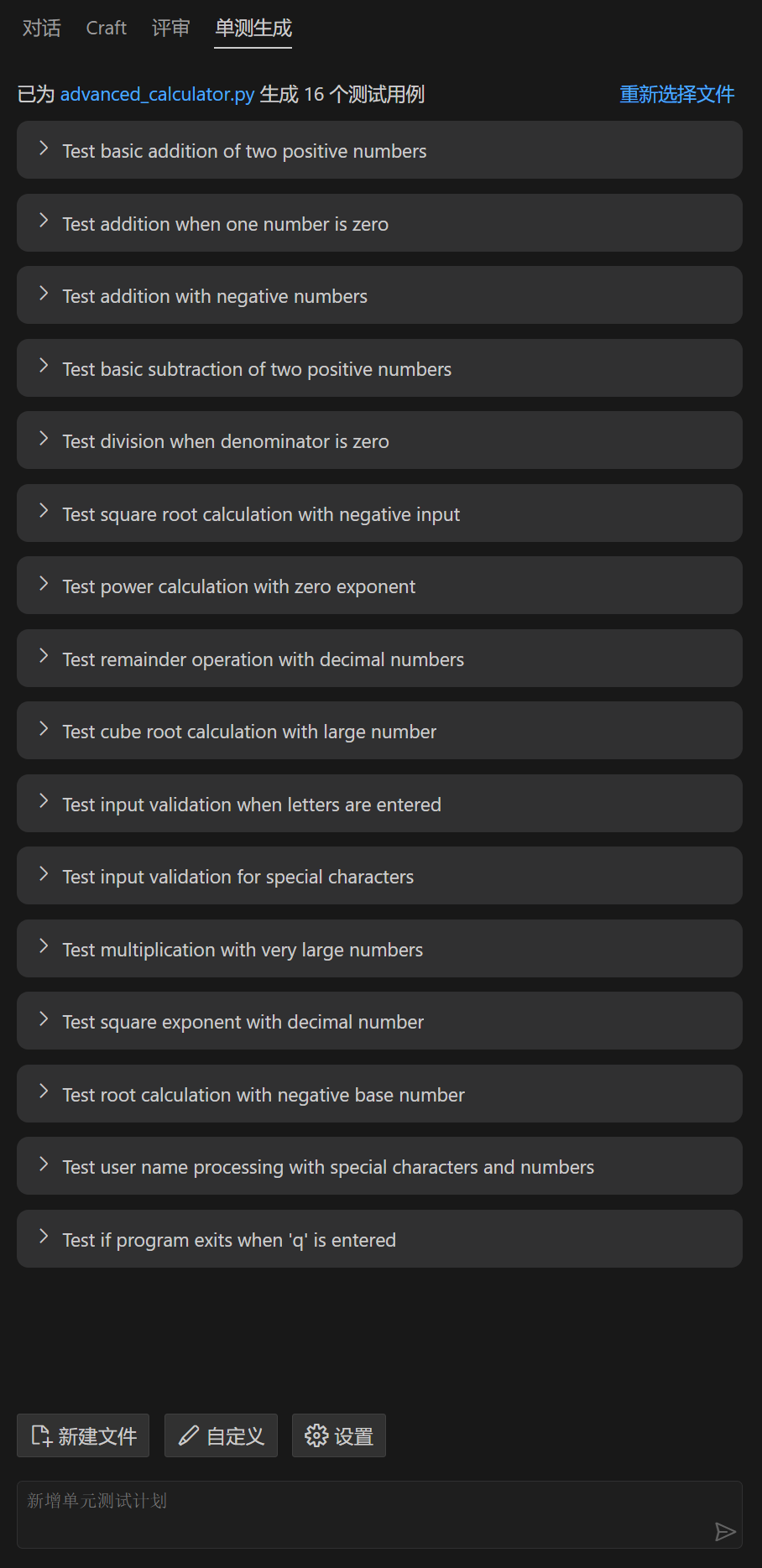Expand 'Test if program exits when q is entered'
Image resolution: width=762 pixels, height=1568 pixels.
[379, 1239]
